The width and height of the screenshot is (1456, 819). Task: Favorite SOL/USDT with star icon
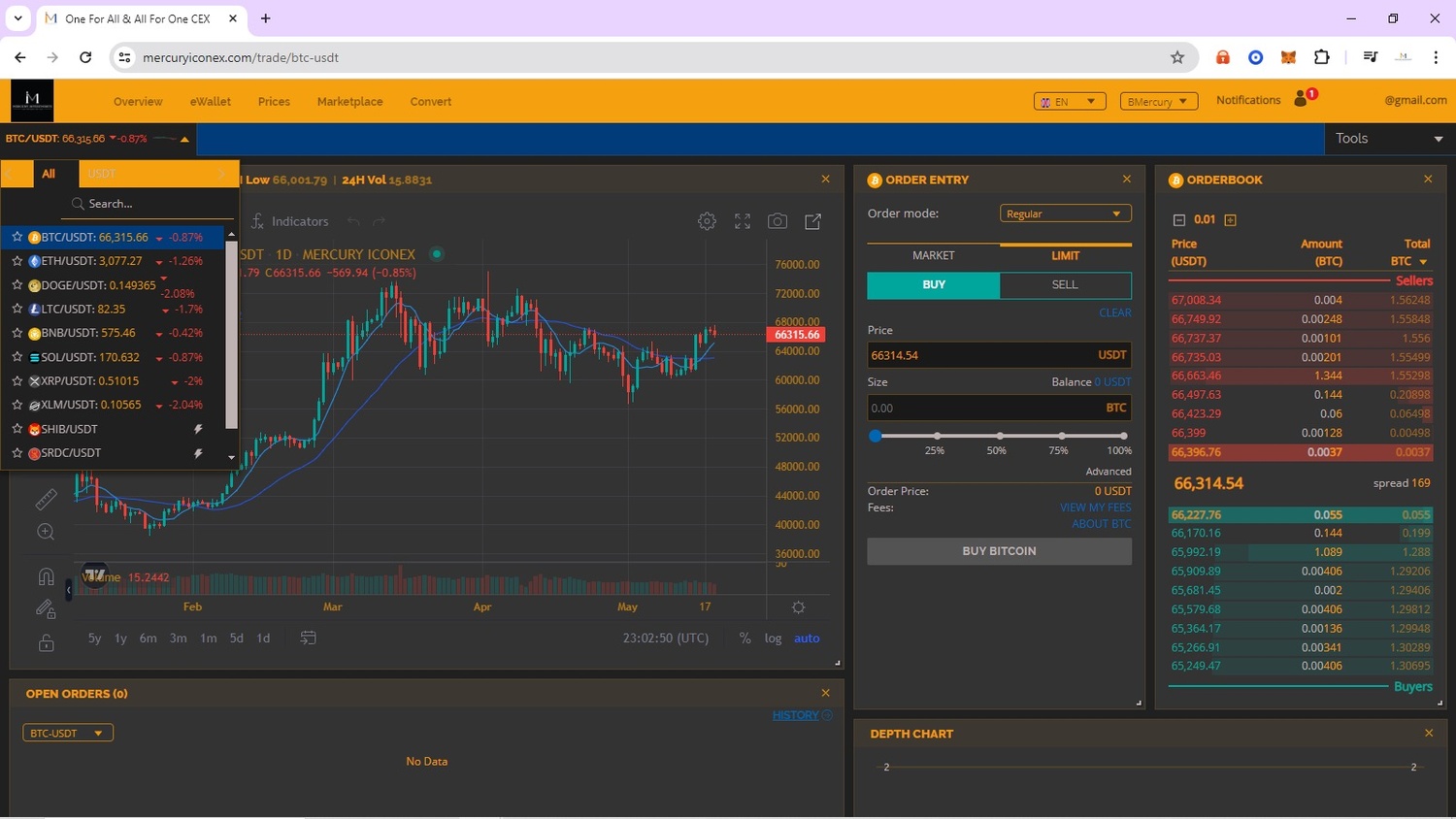pos(17,357)
